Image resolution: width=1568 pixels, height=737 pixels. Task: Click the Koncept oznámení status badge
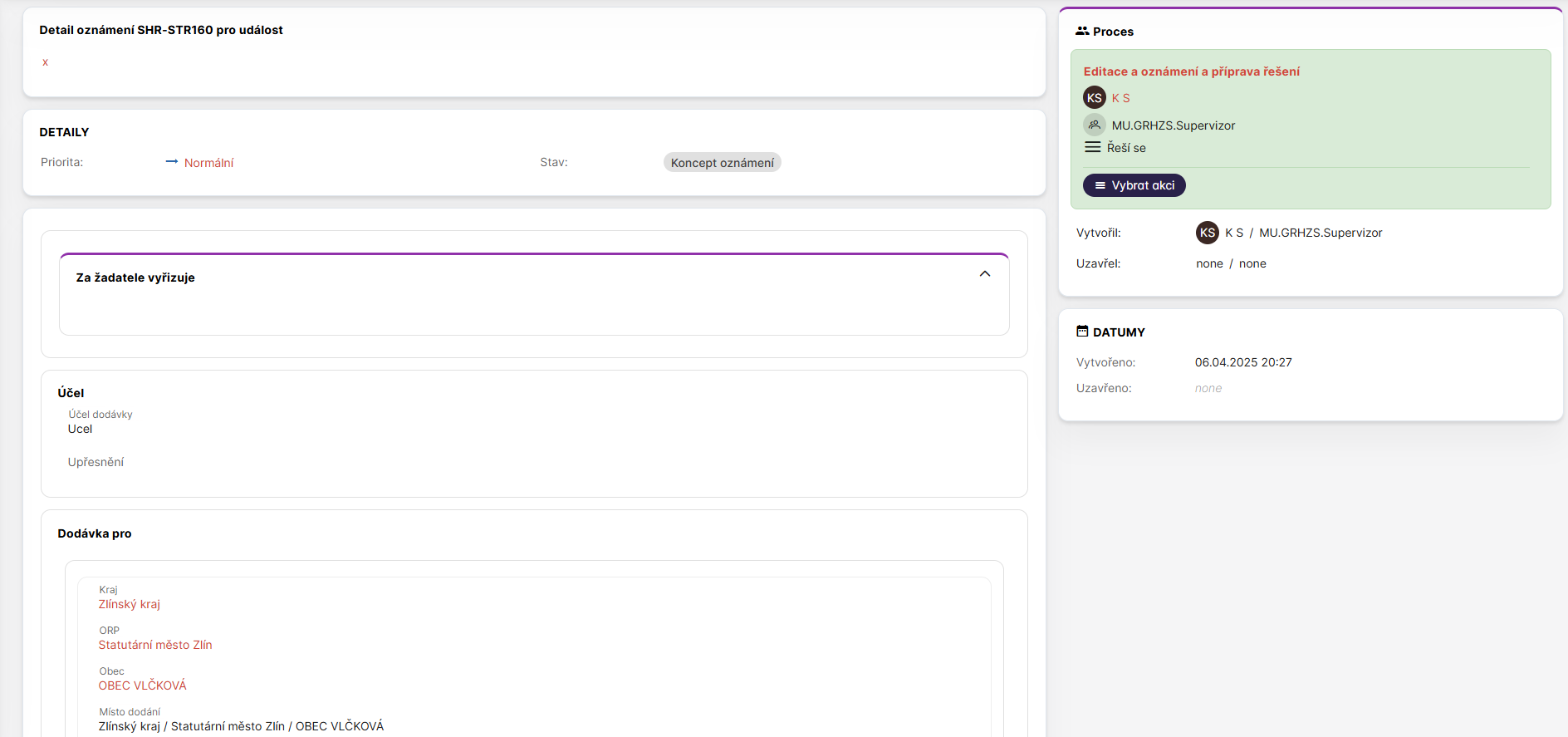(722, 163)
